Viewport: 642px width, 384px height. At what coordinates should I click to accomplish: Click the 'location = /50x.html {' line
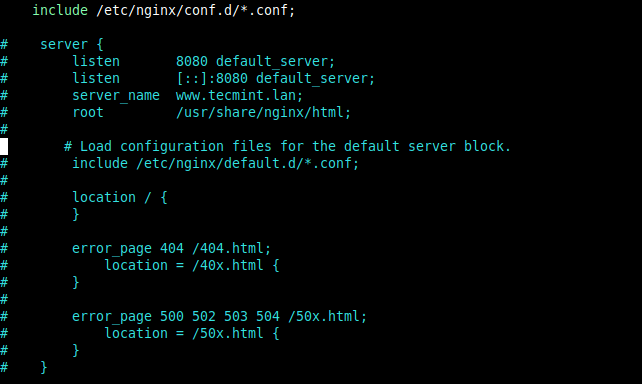pos(192,333)
